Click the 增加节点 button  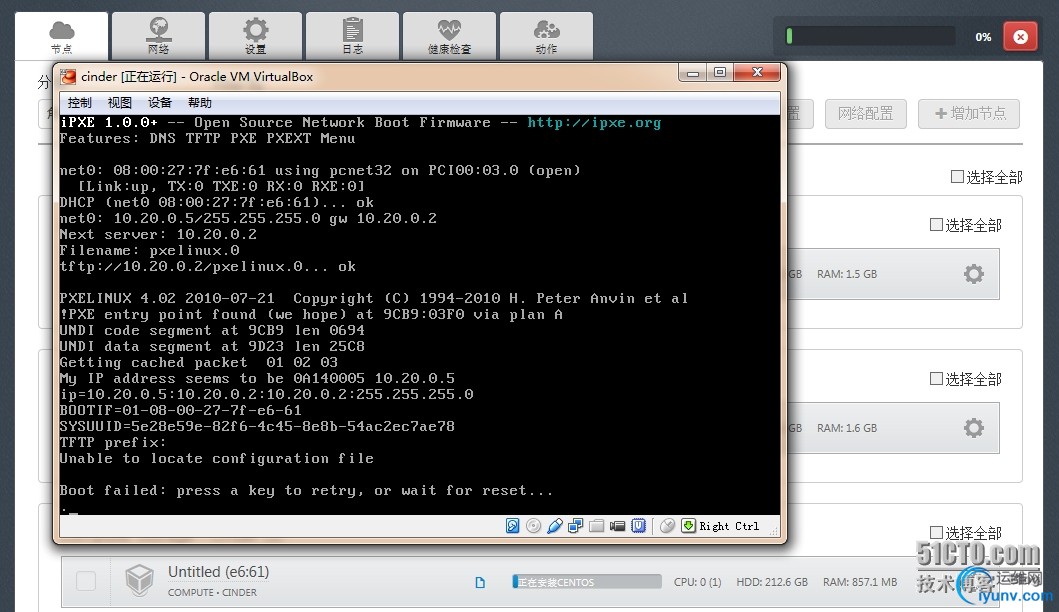969,113
